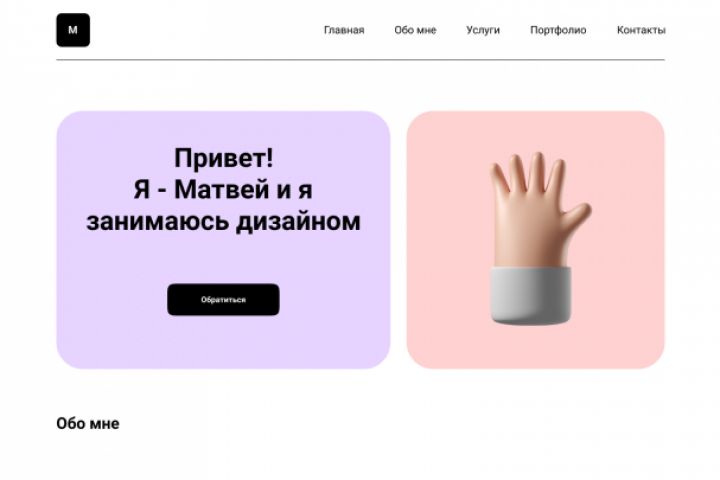Screen dimensions: 720x480
Task: Click the word 'дизайном' in the heading
Action: (x=298, y=222)
